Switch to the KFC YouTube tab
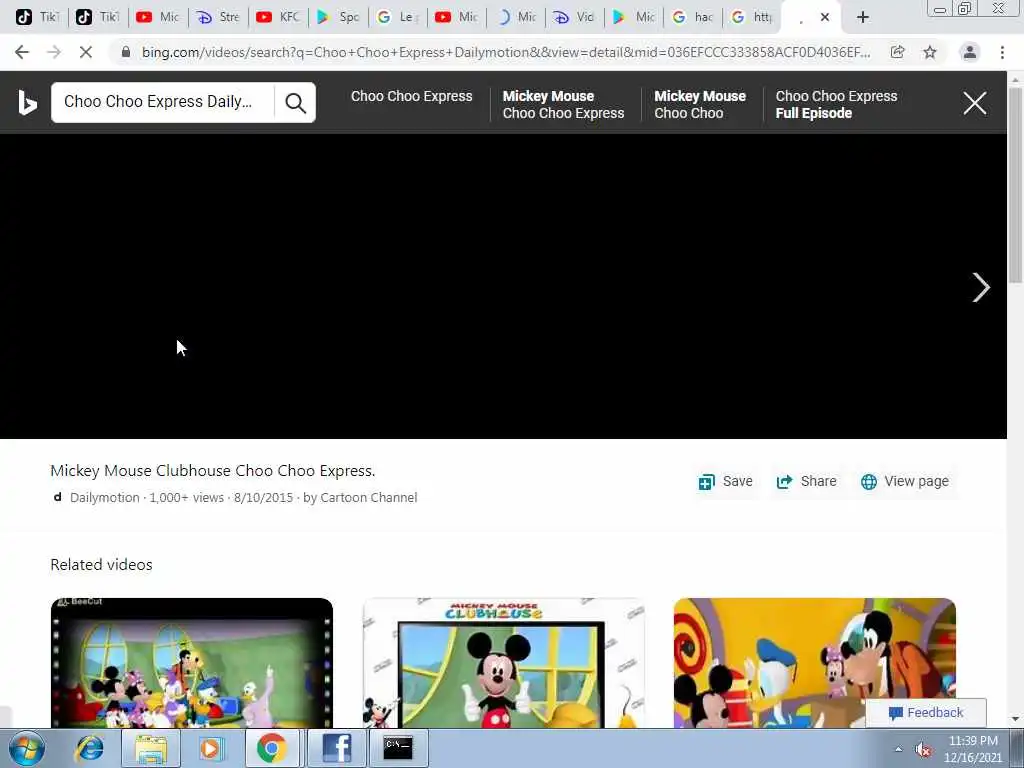This screenshot has width=1024, height=768. [x=278, y=17]
